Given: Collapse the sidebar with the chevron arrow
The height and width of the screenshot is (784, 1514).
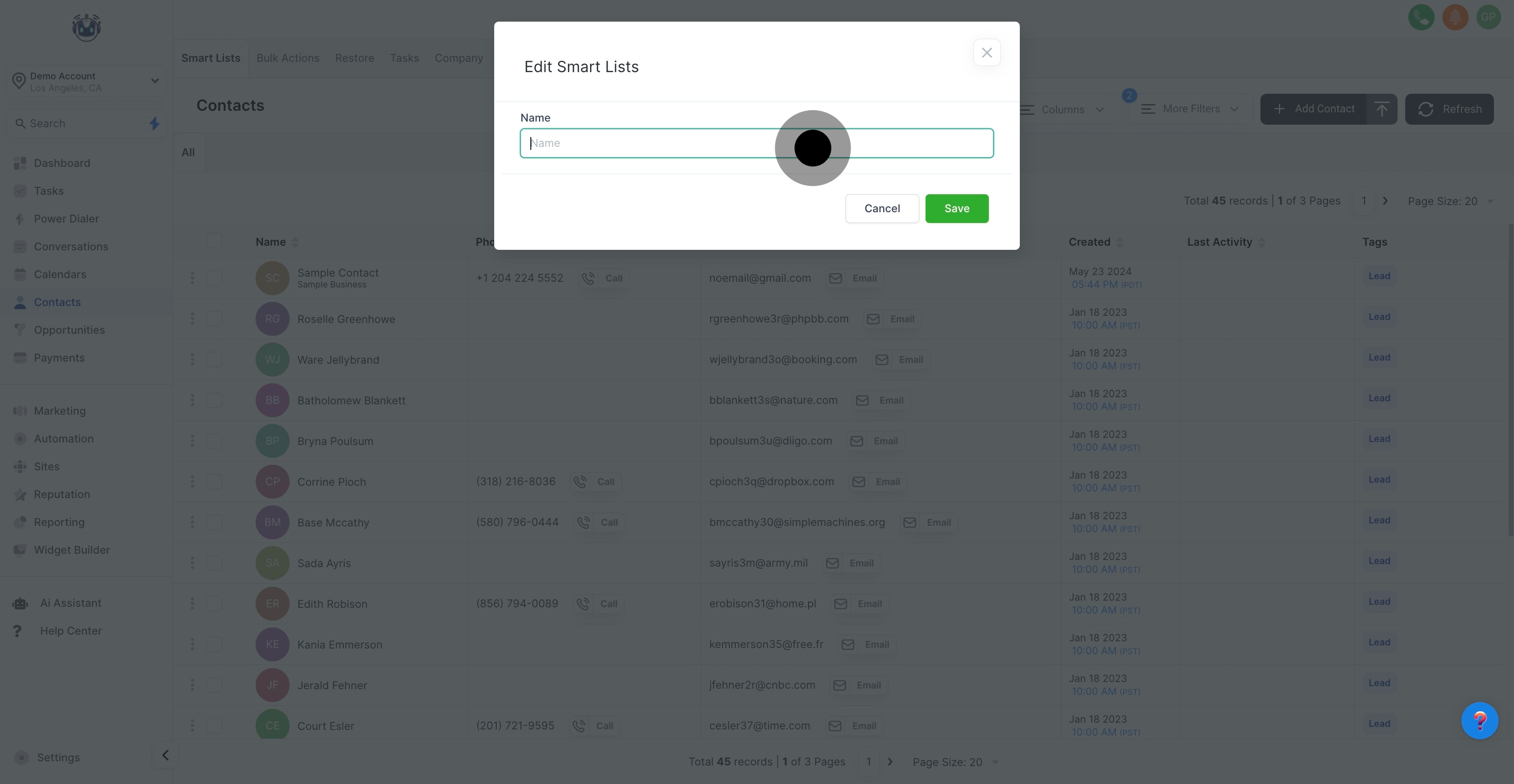Looking at the screenshot, I should (165, 755).
